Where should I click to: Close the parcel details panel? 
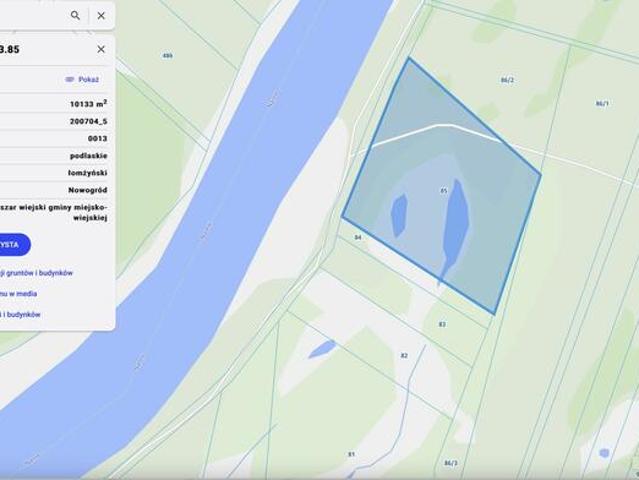pos(101,49)
